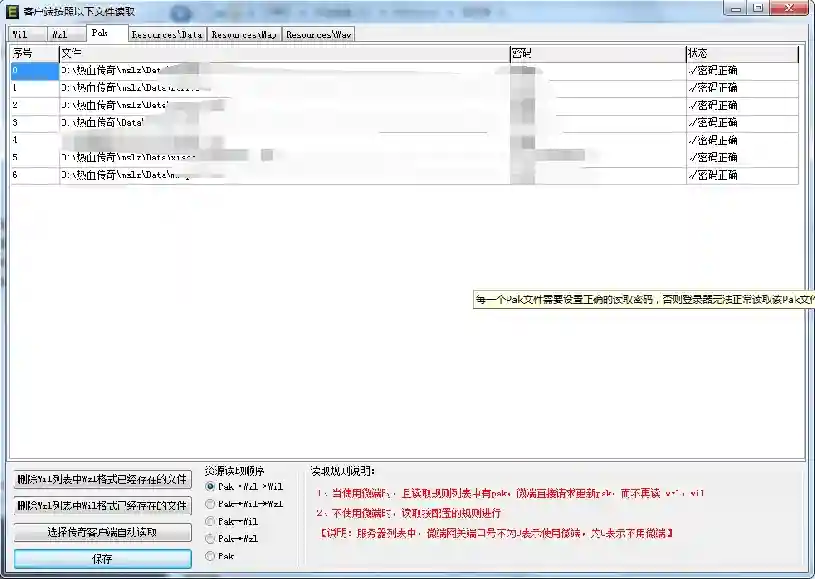Click the 文件 column header
815x579 pixels.
pyautogui.click(x=284, y=54)
